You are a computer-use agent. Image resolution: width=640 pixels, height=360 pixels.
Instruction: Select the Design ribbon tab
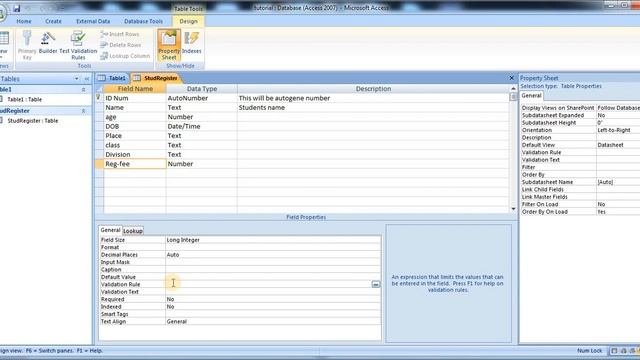point(188,21)
